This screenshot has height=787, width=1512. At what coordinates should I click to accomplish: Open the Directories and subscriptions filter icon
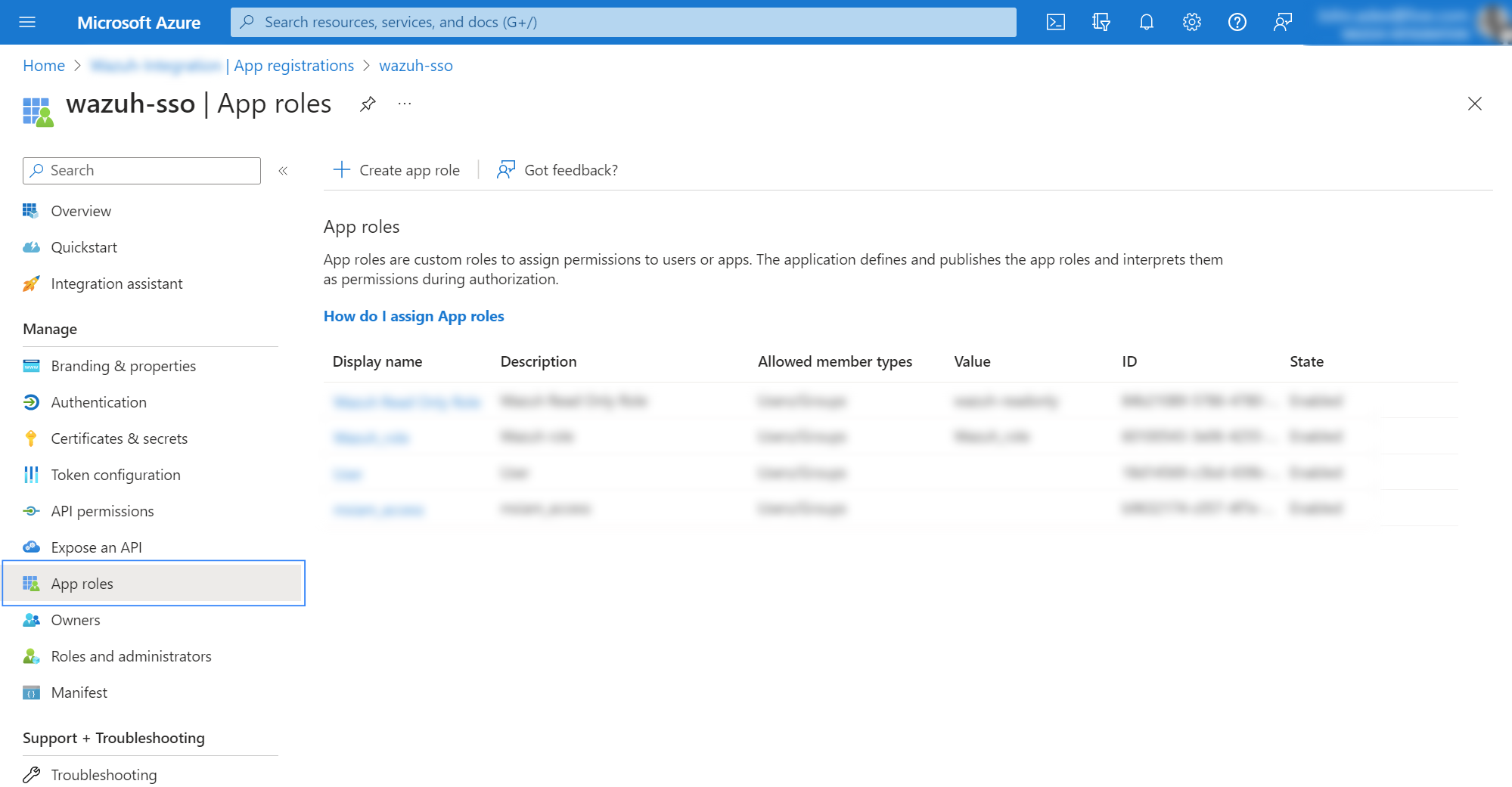point(1101,22)
